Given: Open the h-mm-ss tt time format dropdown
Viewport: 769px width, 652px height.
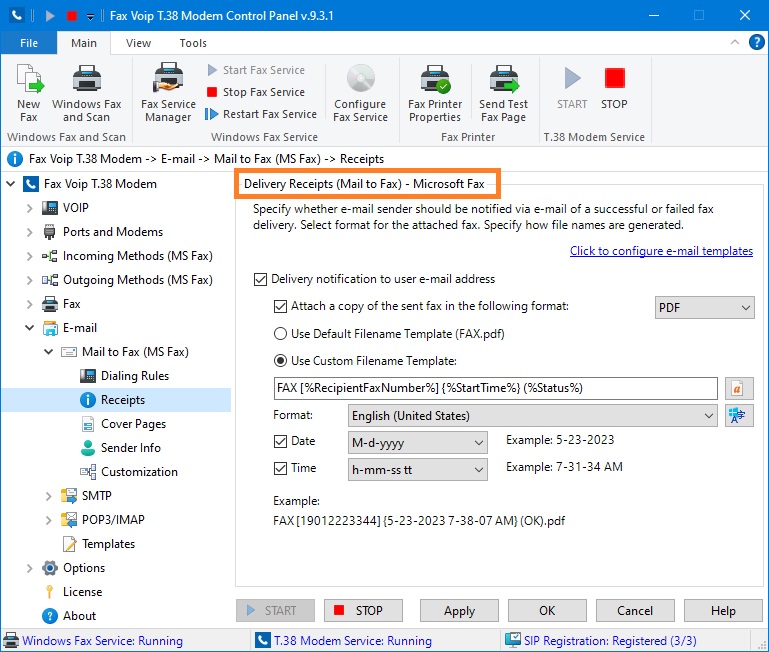Looking at the screenshot, I should (x=417, y=470).
